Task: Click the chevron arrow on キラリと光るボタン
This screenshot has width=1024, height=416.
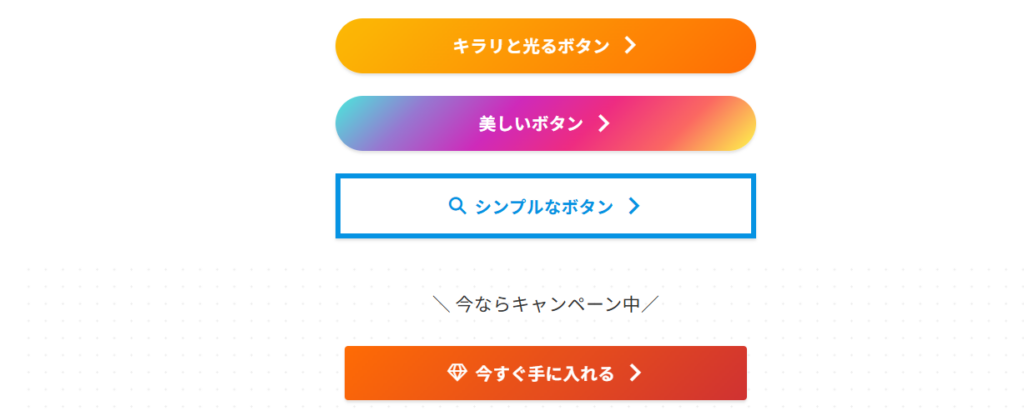Action: (630, 46)
